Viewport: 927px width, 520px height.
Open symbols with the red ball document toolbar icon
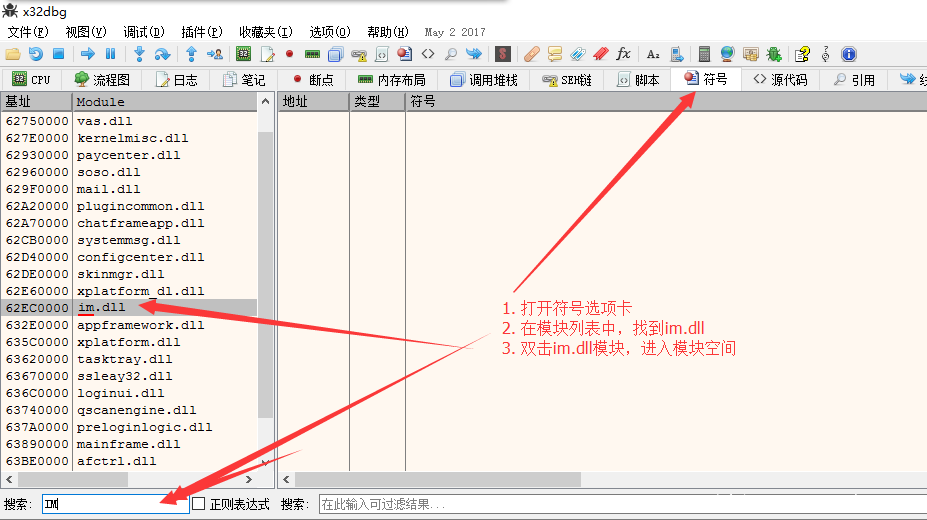(x=405, y=54)
